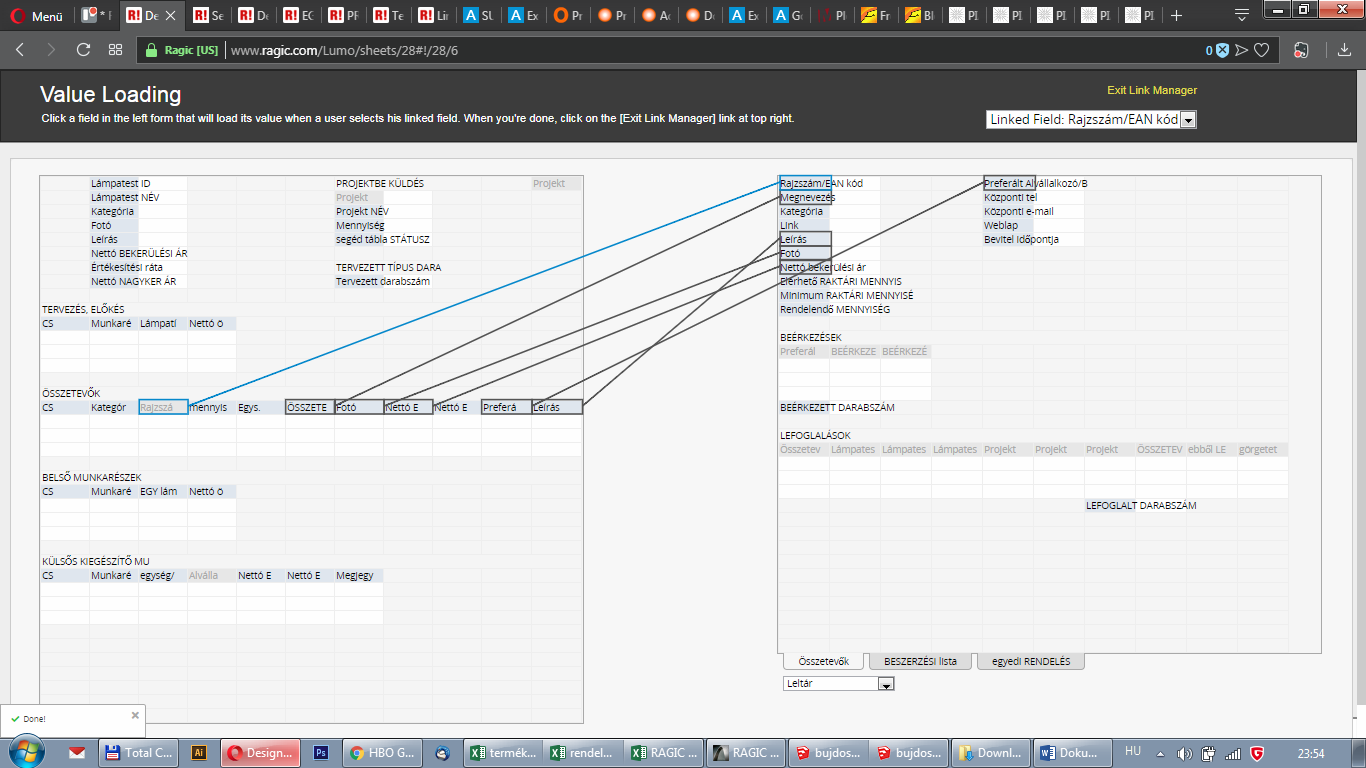Launch Illustrator from the taskbar

(x=199, y=753)
